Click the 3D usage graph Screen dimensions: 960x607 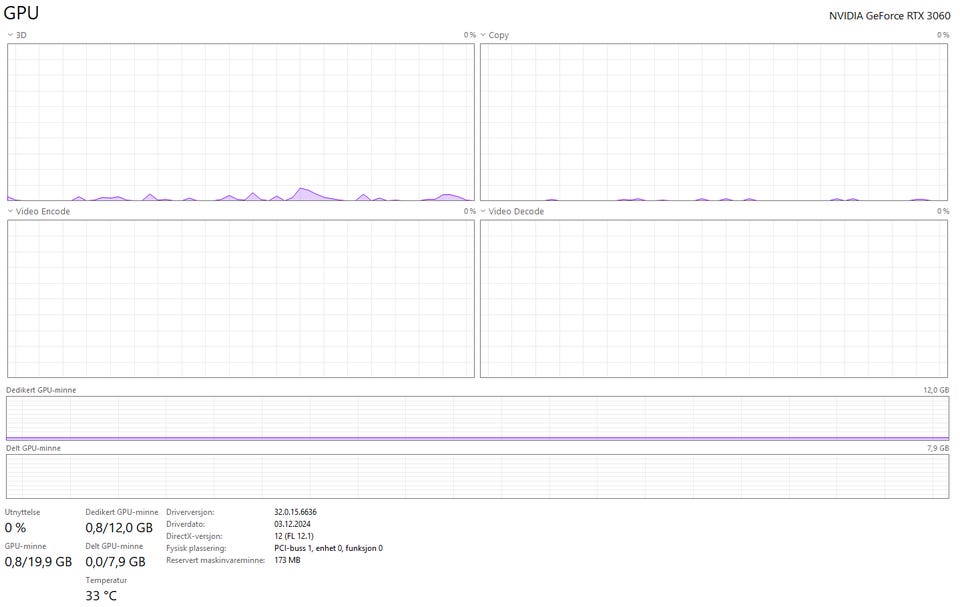tap(241, 122)
